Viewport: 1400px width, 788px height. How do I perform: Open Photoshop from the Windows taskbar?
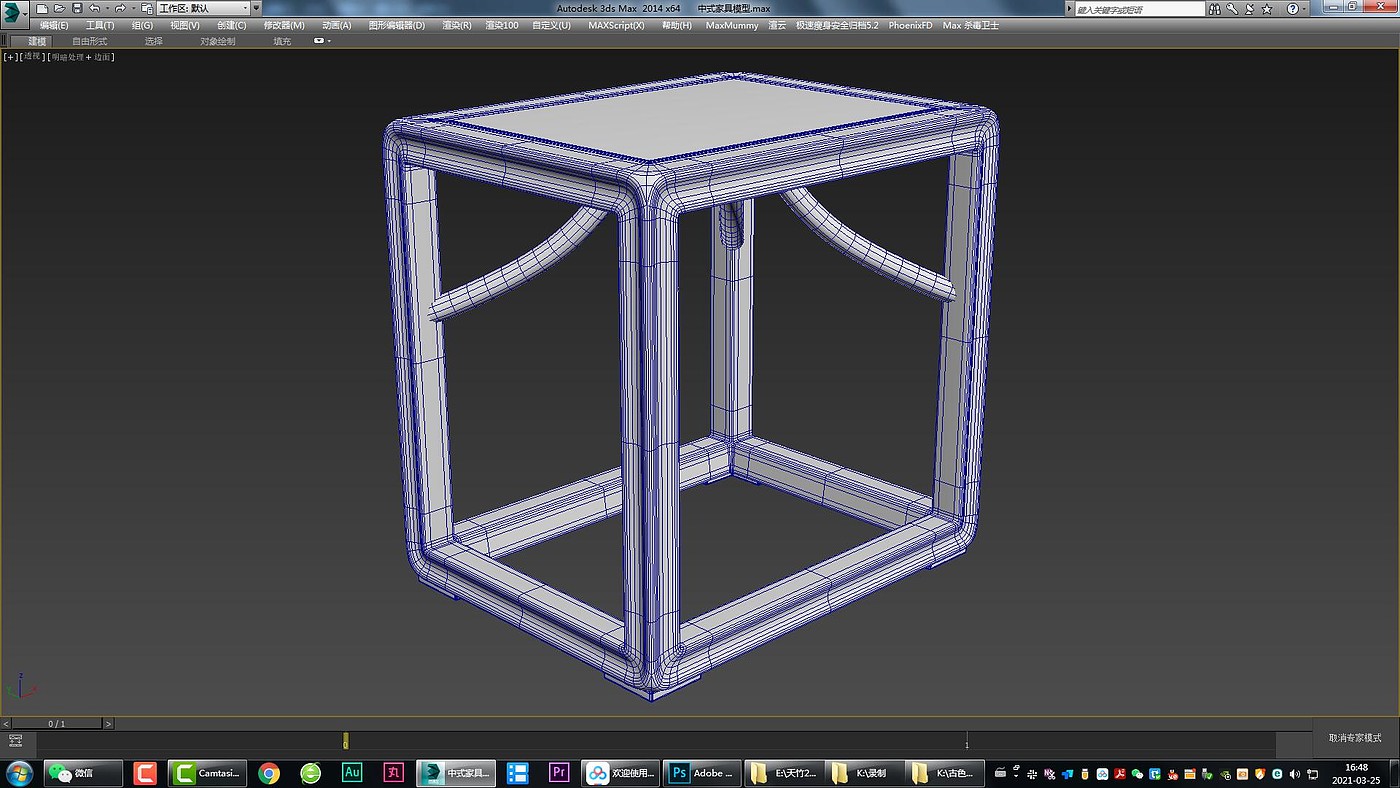[702, 773]
